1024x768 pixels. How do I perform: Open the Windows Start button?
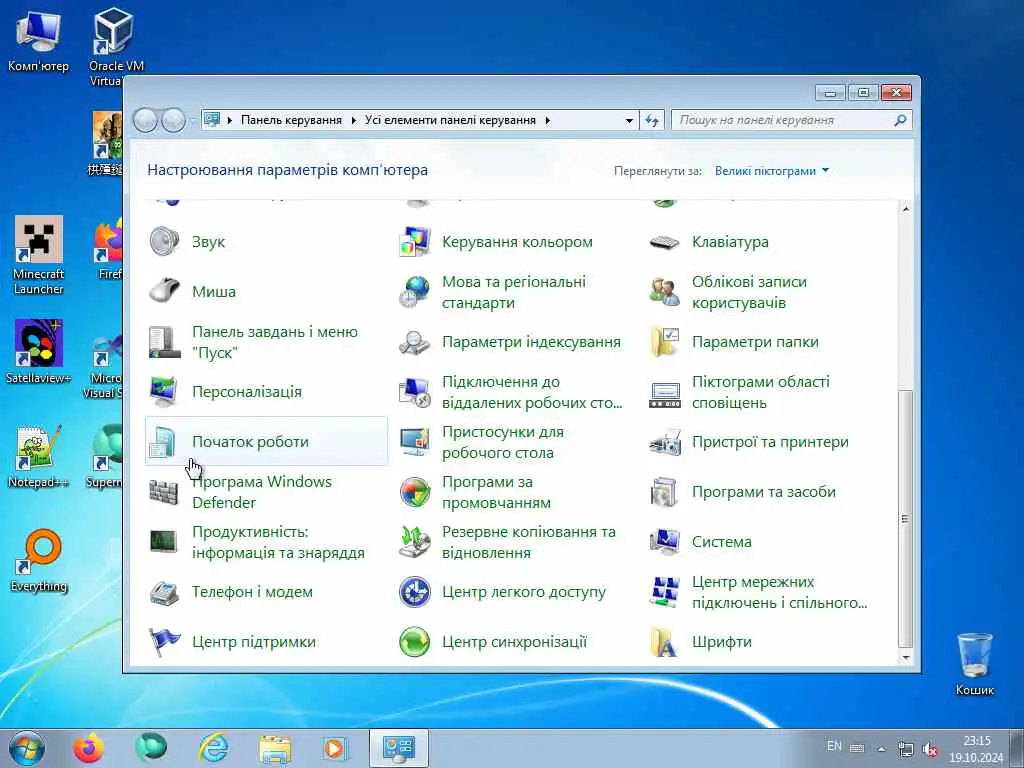[x=27, y=748]
